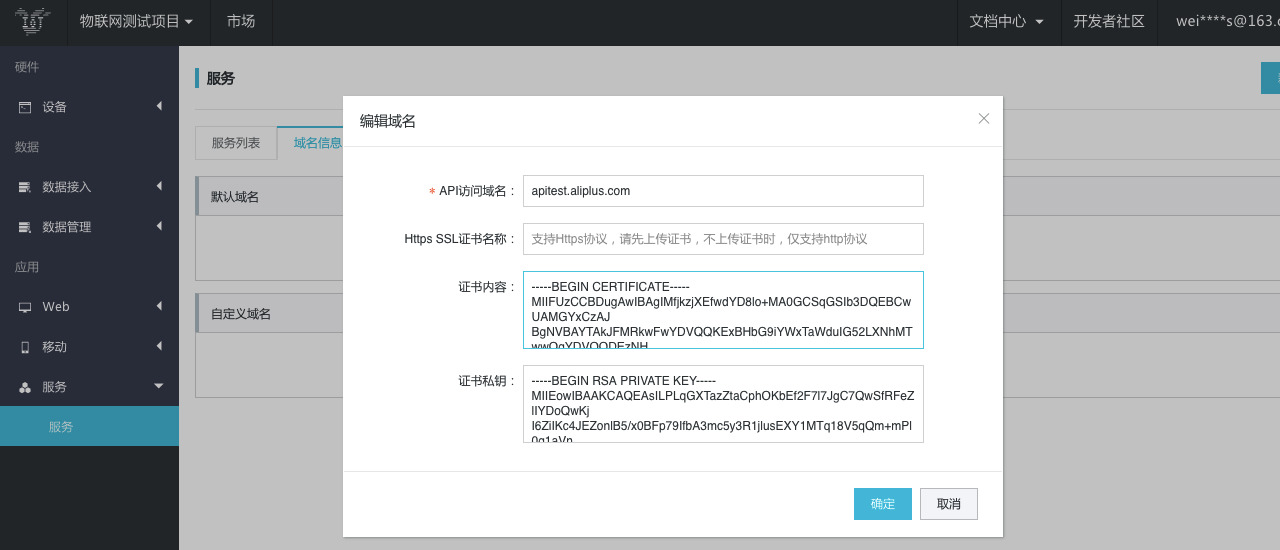The height and width of the screenshot is (550, 1280).
Task: Open the 开发者社区 link
Action: pyautogui.click(x=1109, y=21)
